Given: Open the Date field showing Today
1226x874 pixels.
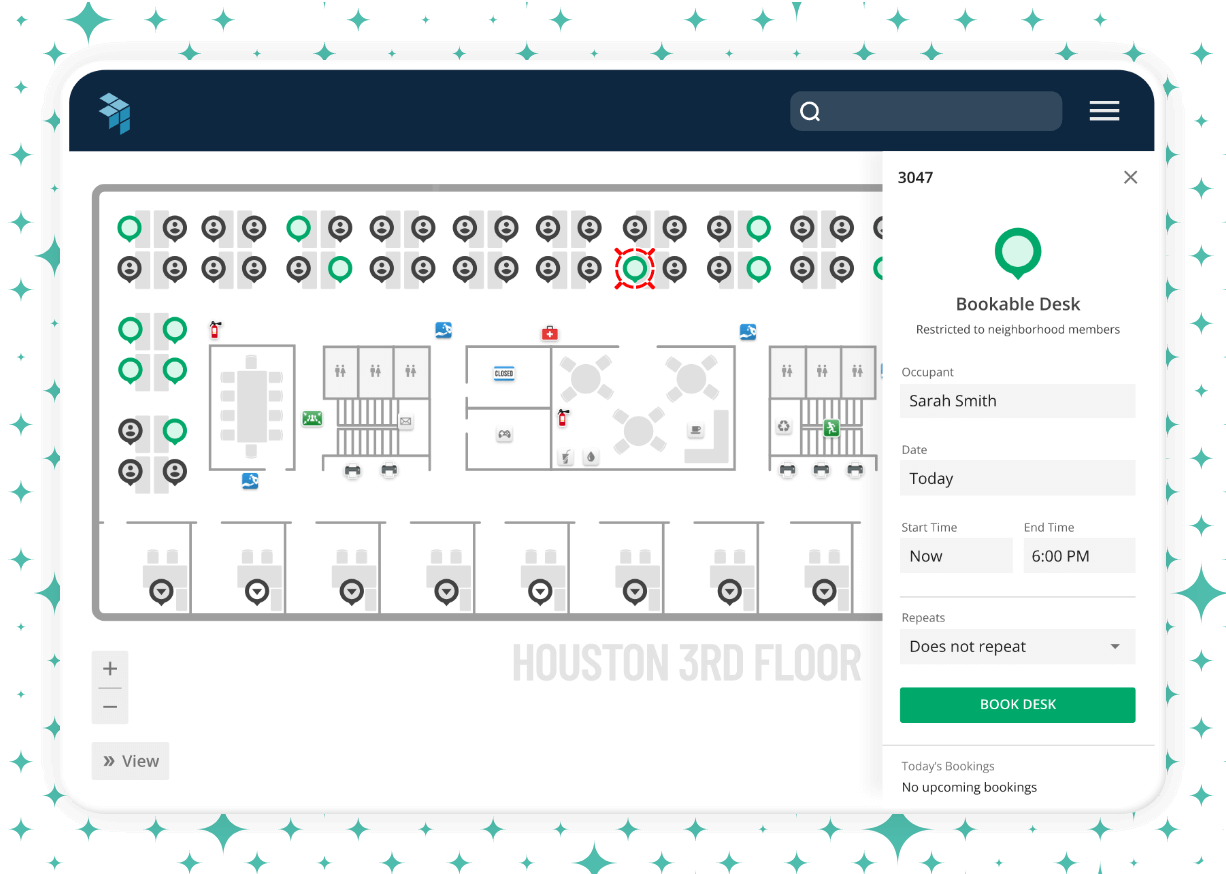Looking at the screenshot, I should pos(1018,478).
